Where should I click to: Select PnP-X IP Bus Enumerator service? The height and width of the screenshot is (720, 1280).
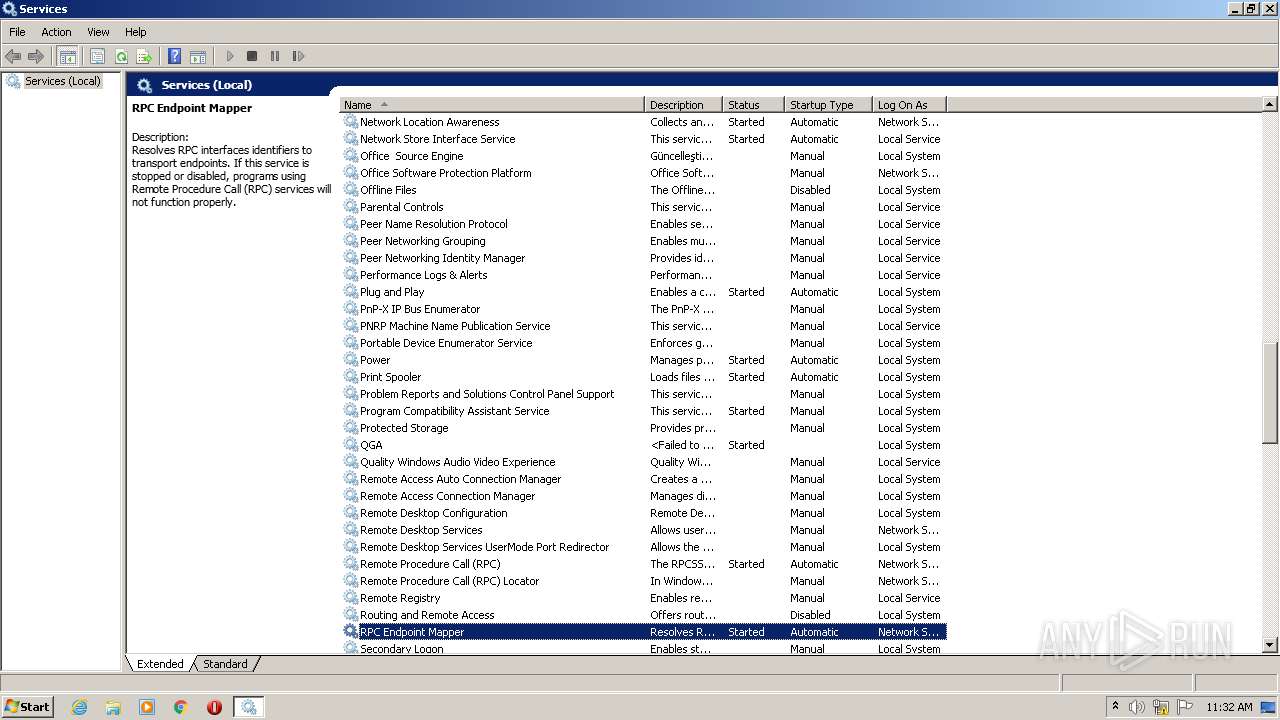click(x=643, y=309)
